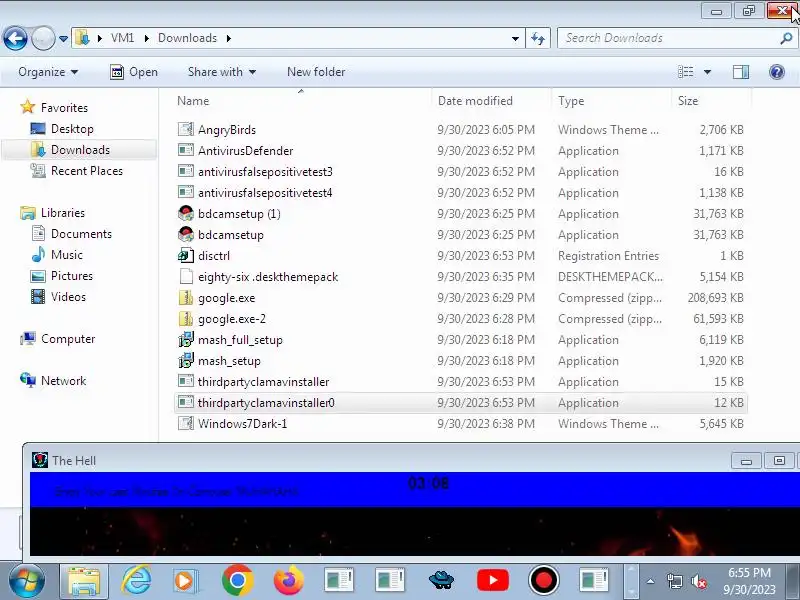Open Windows Media Player from taskbar
This screenshot has height=600, width=800.
click(185, 581)
